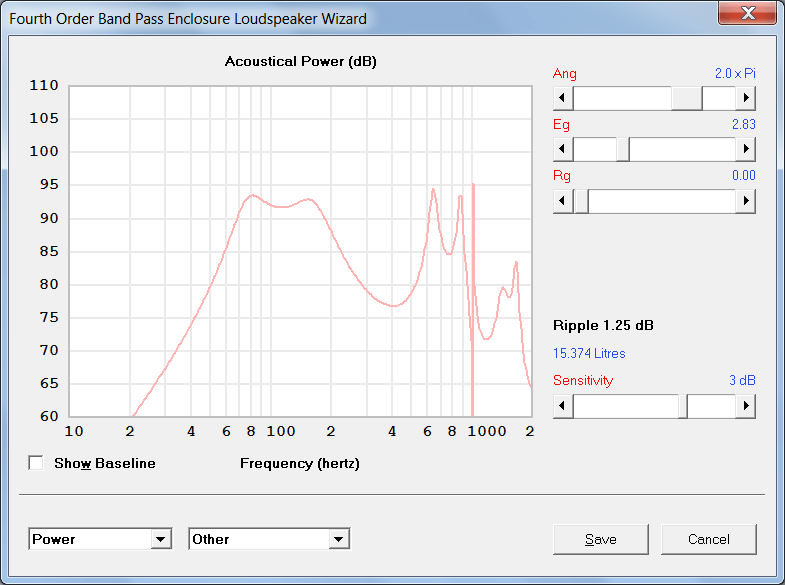Click the Ripple 1.25 dB text
The image size is (785, 585).
(x=603, y=326)
